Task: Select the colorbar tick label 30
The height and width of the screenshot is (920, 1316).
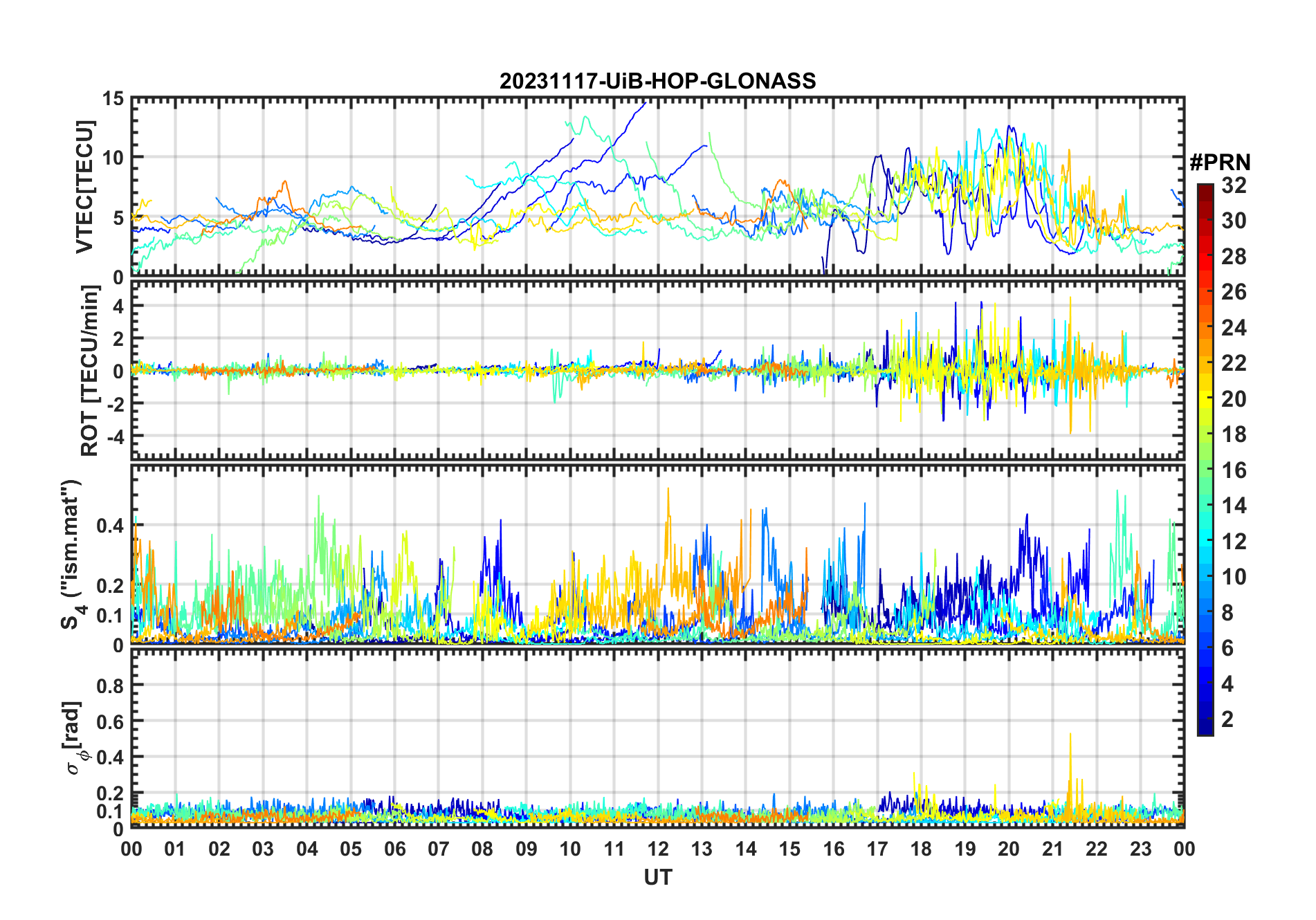Action: [1234, 221]
